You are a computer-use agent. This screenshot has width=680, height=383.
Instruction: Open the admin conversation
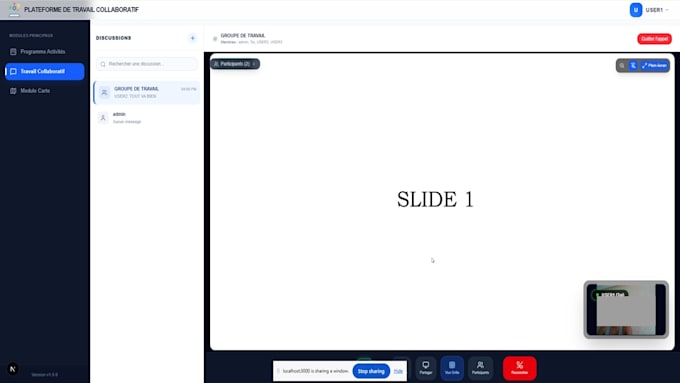click(x=147, y=118)
